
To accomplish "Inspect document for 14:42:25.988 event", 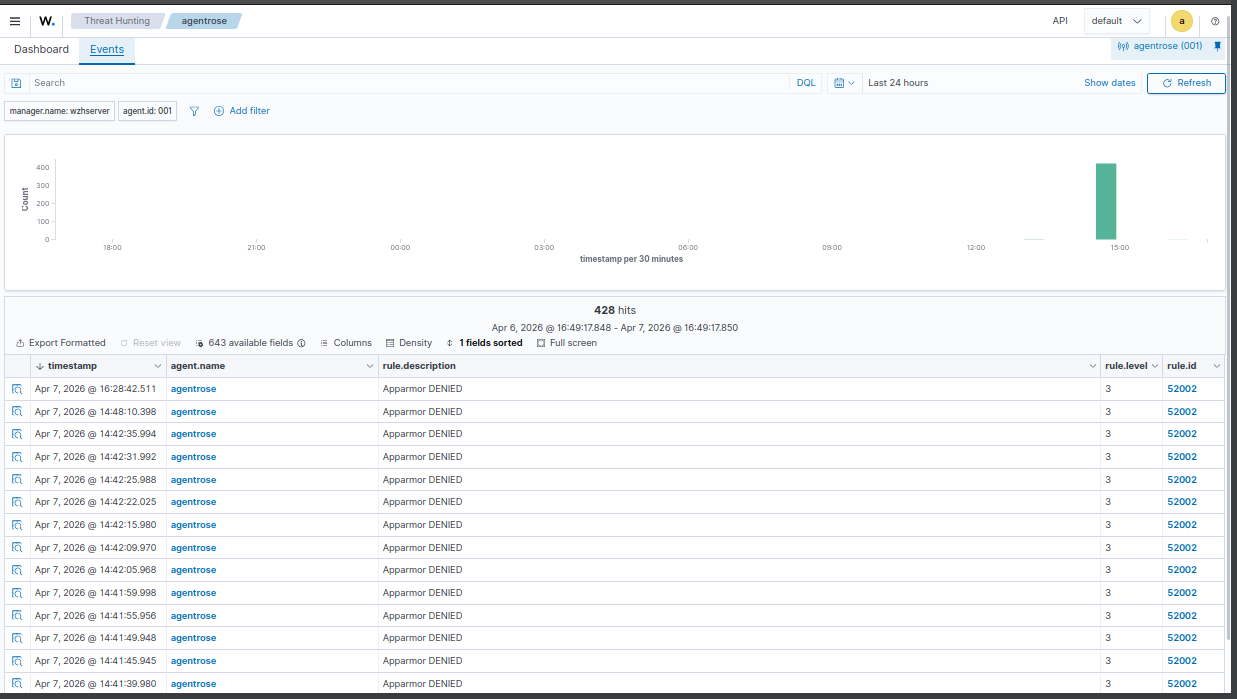I will point(17,480).
